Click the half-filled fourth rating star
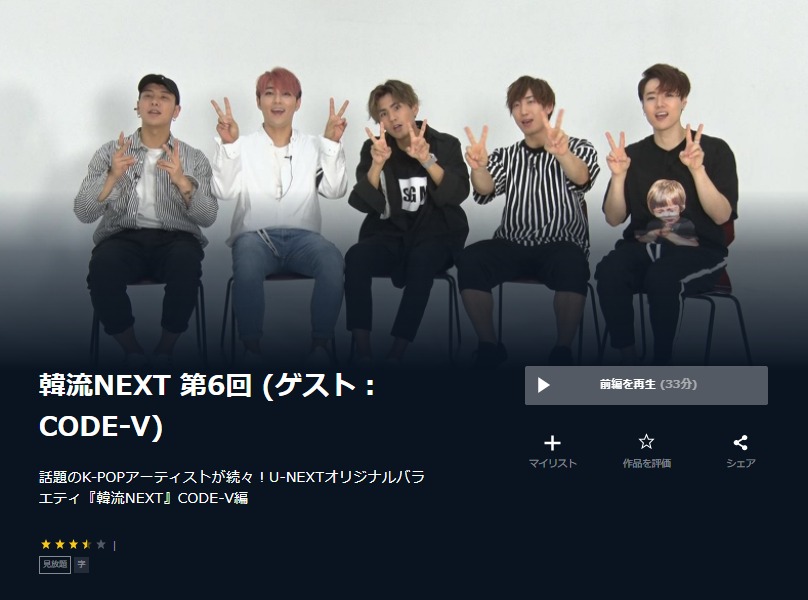This screenshot has height=600, width=808. pos(87,544)
